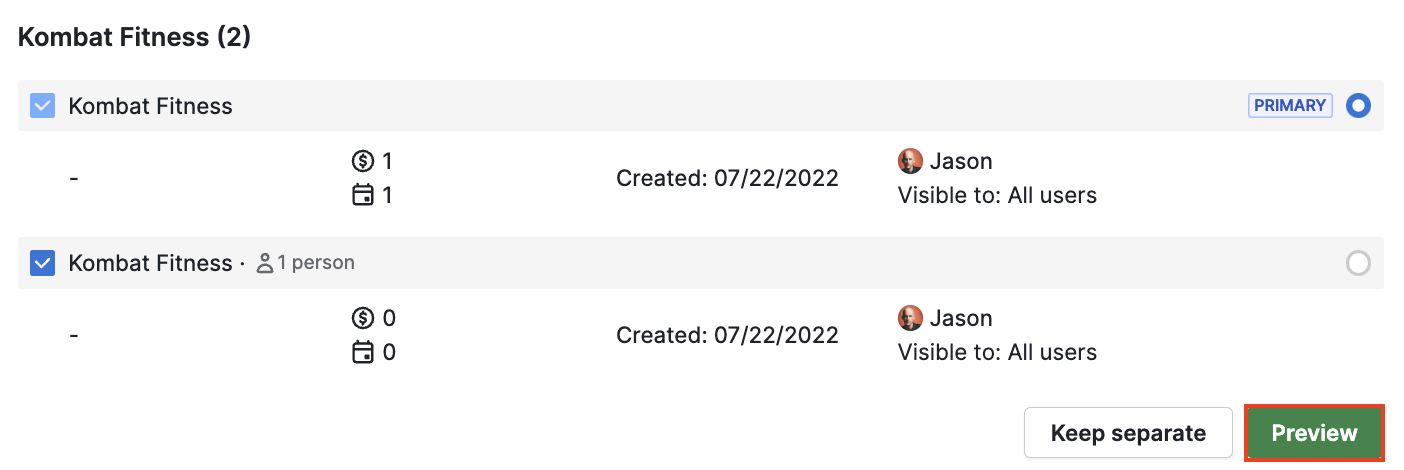Image resolution: width=1404 pixels, height=470 pixels.
Task: Click the Preview button
Action: tap(1314, 433)
